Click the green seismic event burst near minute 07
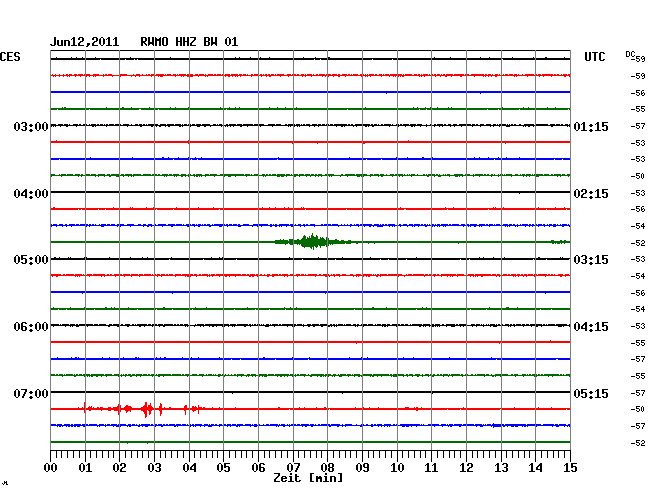 pyautogui.click(x=313, y=242)
